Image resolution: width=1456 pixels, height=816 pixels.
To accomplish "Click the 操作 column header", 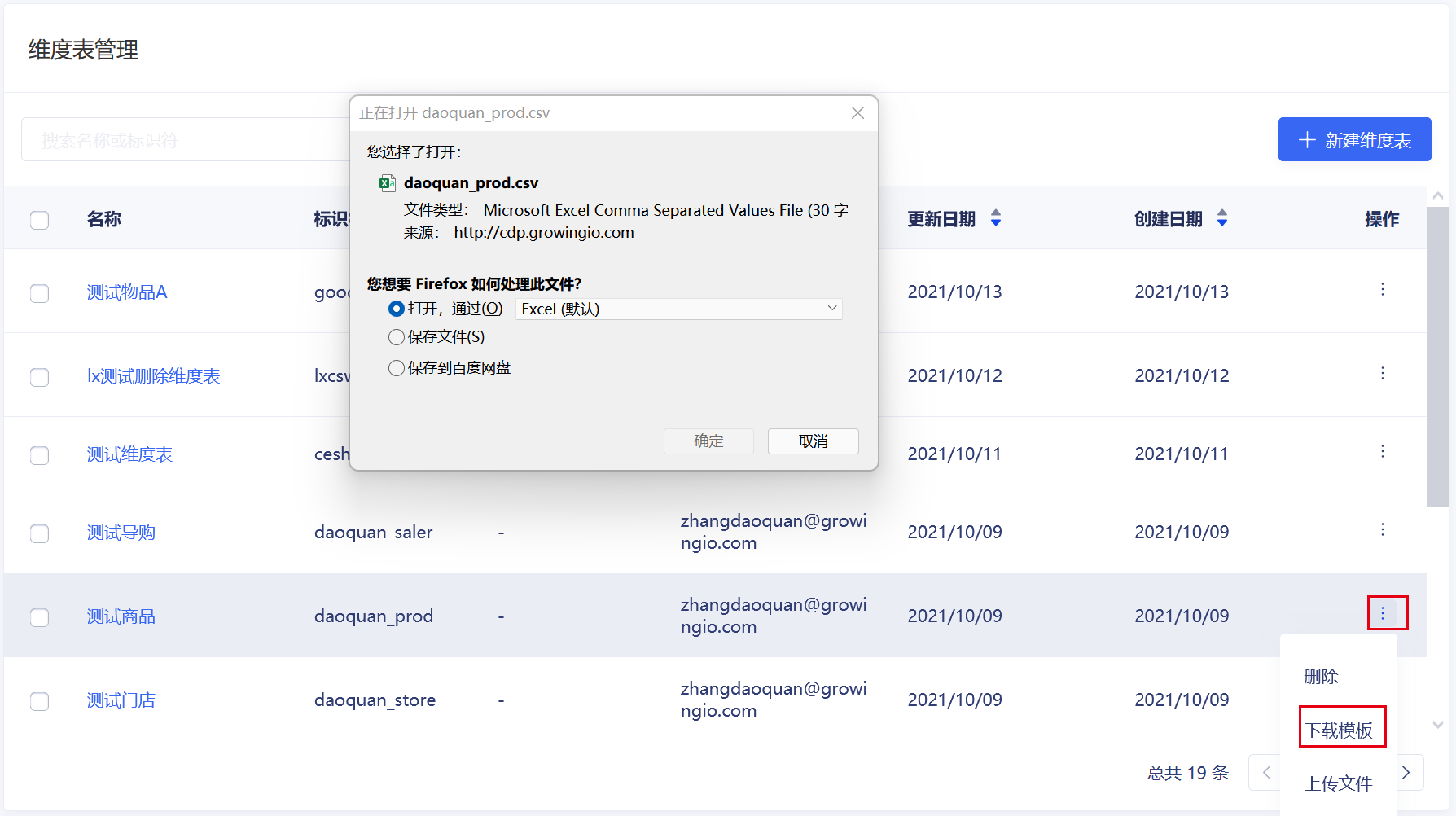I will pyautogui.click(x=1382, y=219).
